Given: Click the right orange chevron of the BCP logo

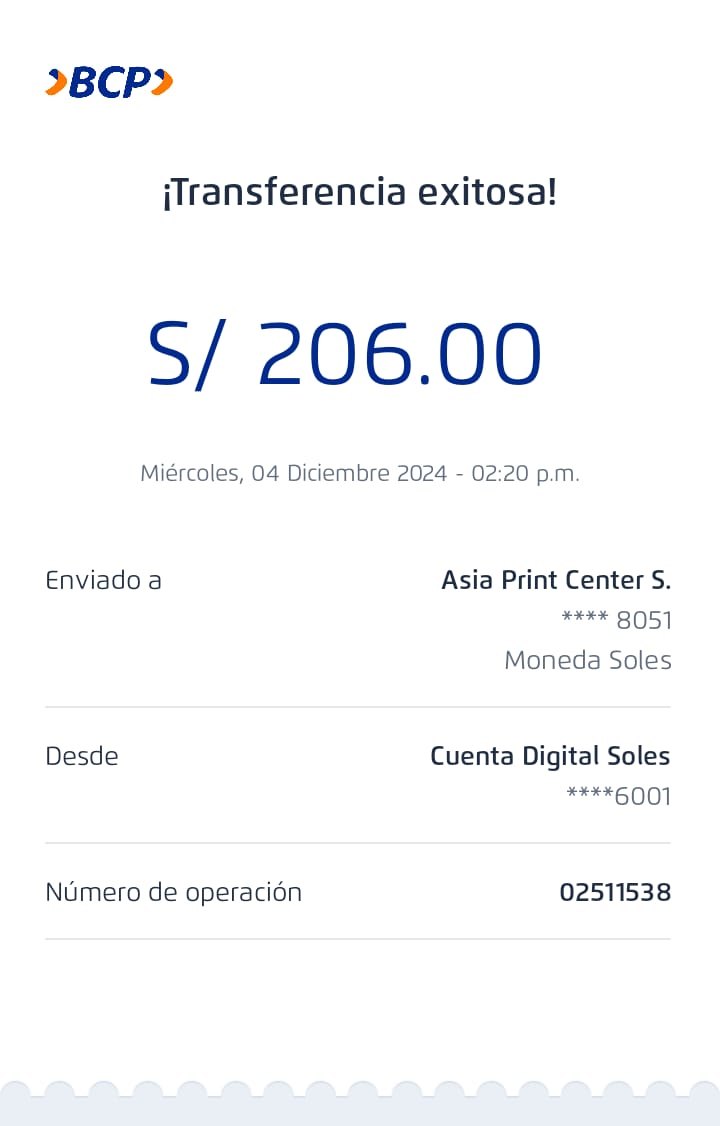Looking at the screenshot, I should click(162, 82).
